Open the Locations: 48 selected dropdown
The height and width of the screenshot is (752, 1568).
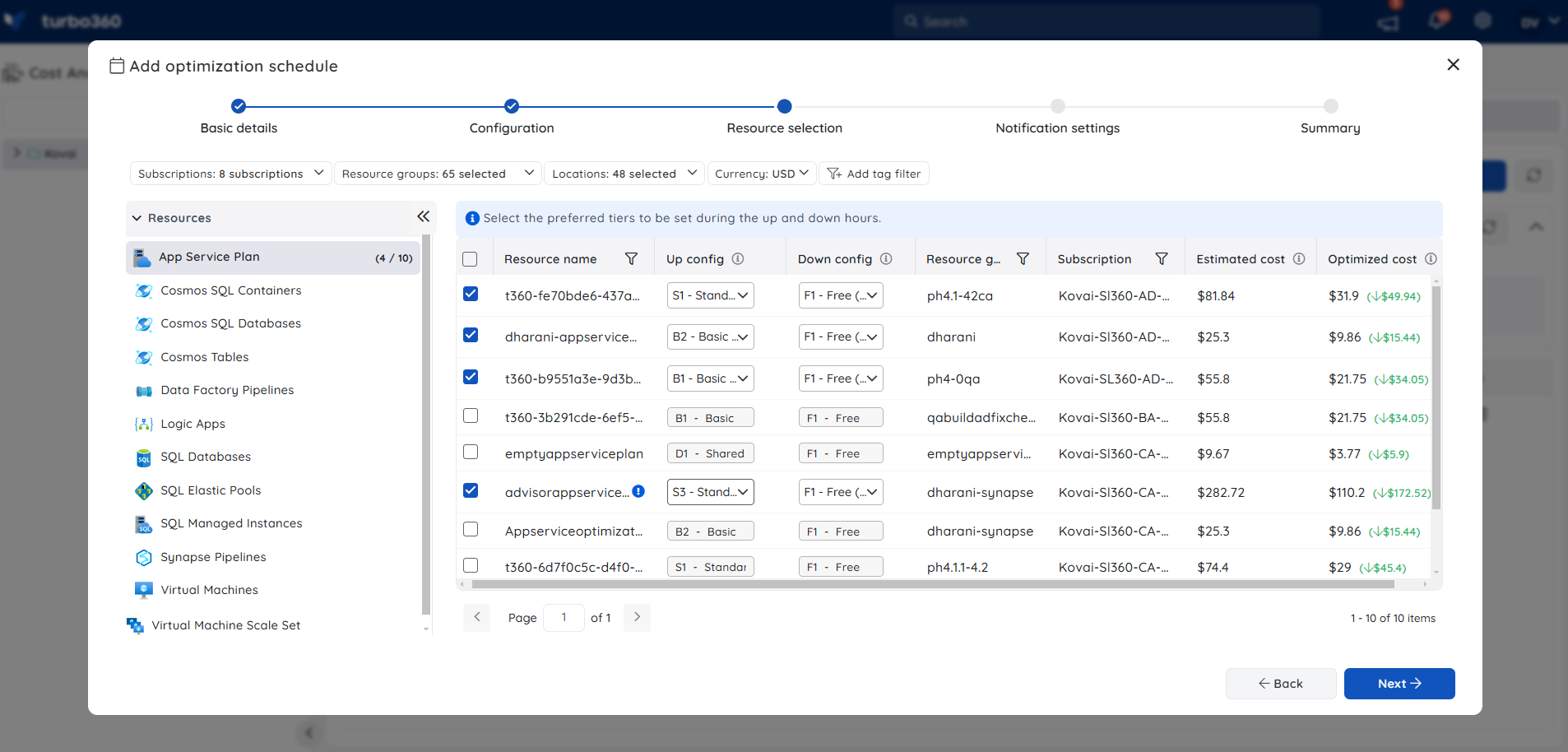624,174
